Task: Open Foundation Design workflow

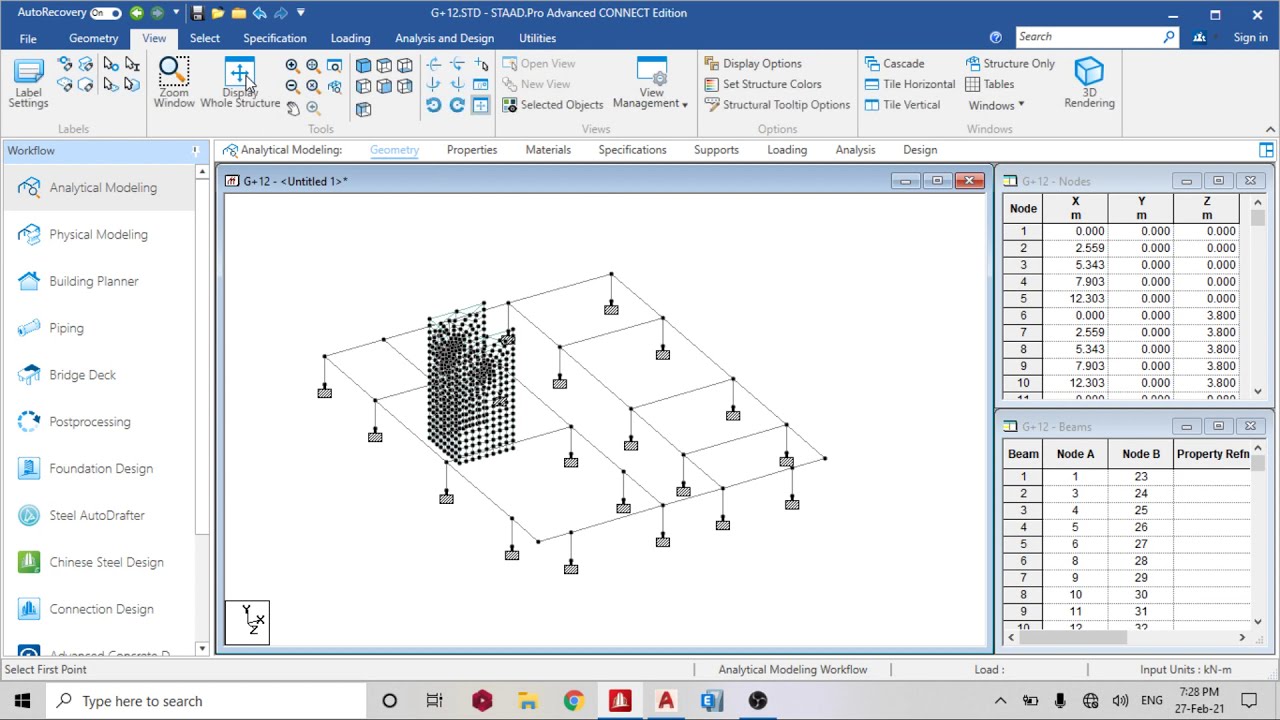Action: pos(100,468)
